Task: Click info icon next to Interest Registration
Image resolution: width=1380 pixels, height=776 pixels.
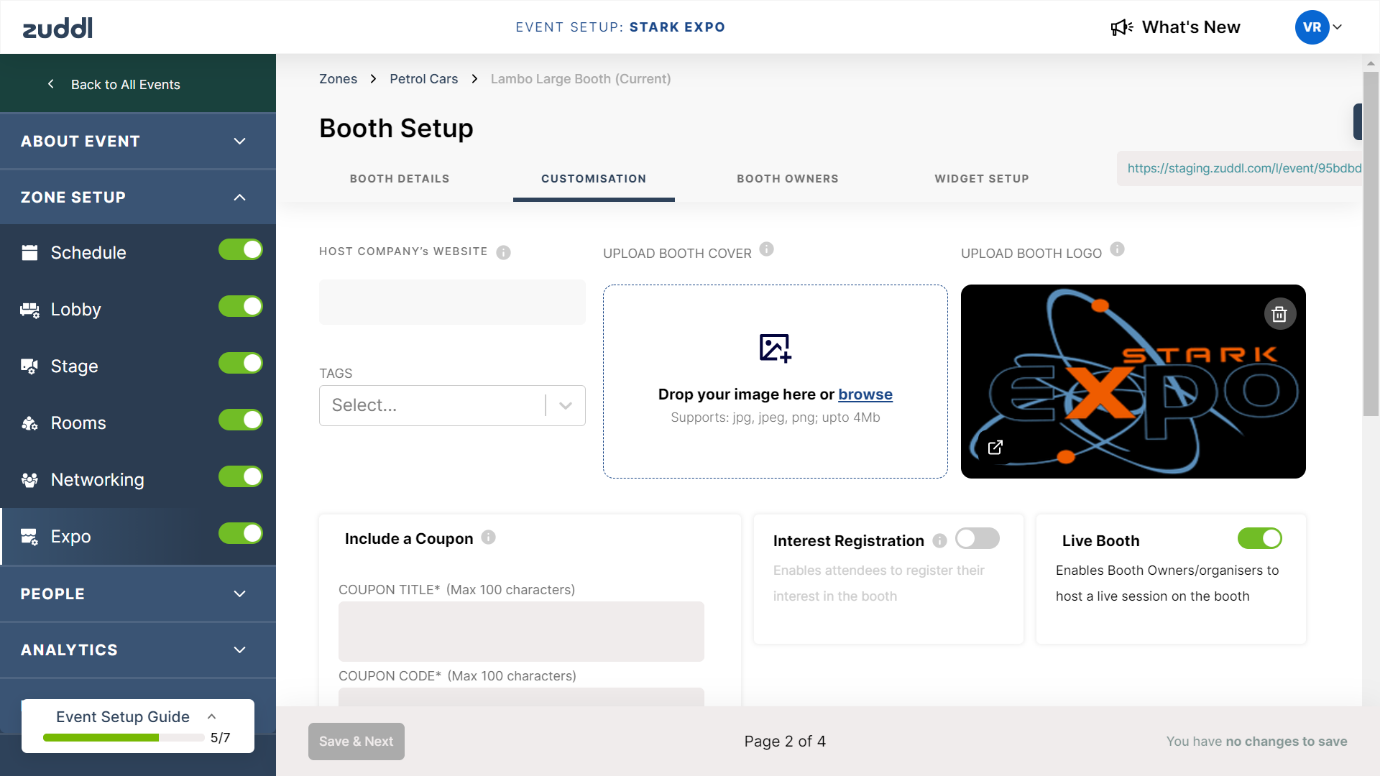Action: tap(940, 541)
